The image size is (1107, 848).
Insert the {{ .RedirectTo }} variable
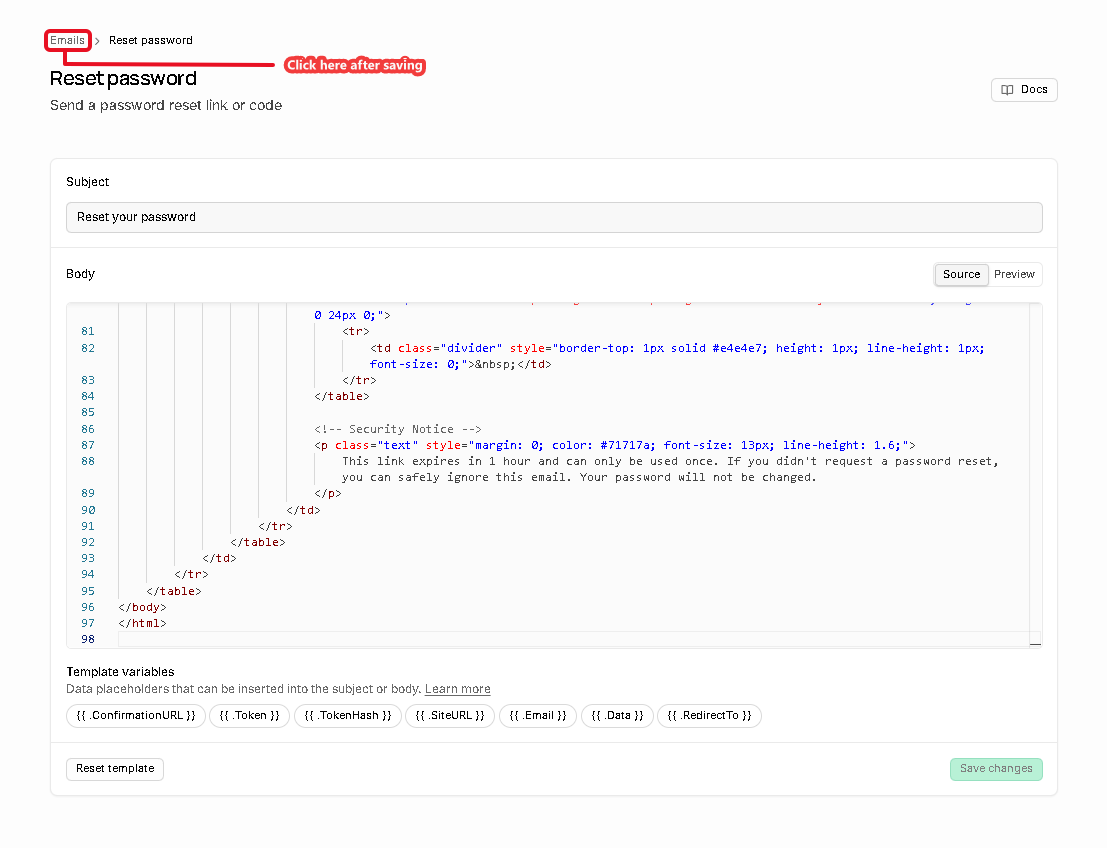(x=709, y=715)
